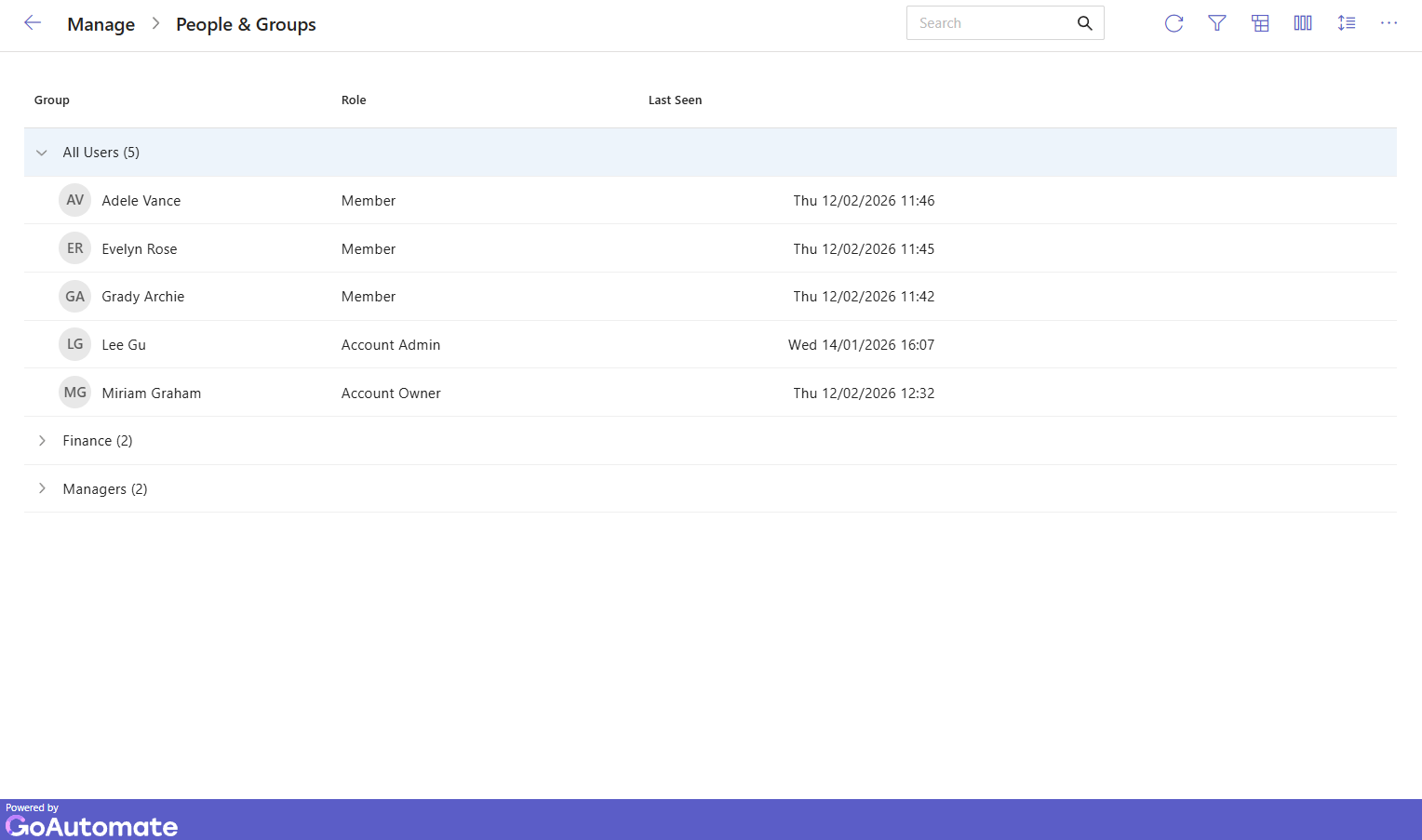
Task: Click the group-by table layout icon
Action: pos(1260,23)
